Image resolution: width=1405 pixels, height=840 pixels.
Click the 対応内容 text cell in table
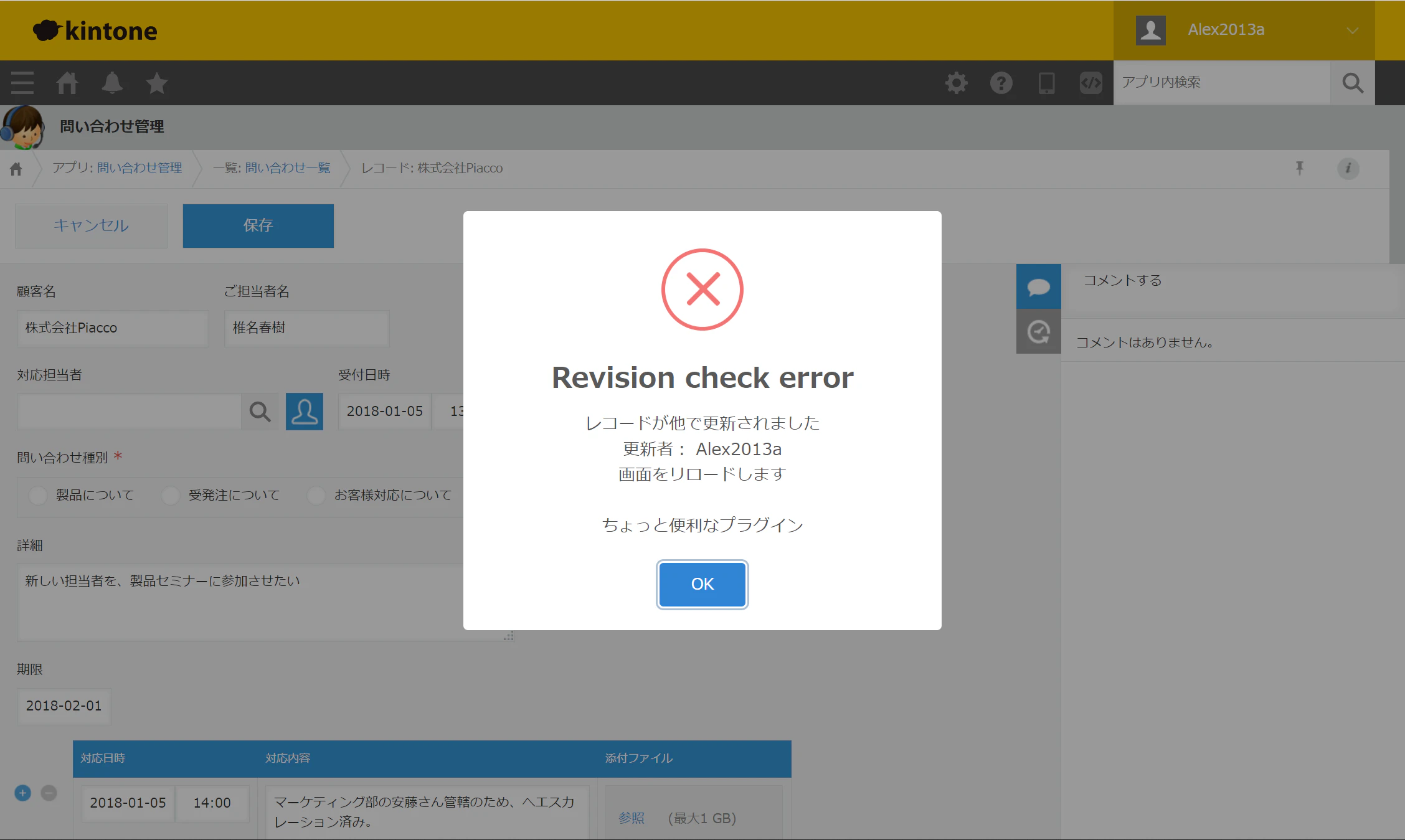pos(427,812)
